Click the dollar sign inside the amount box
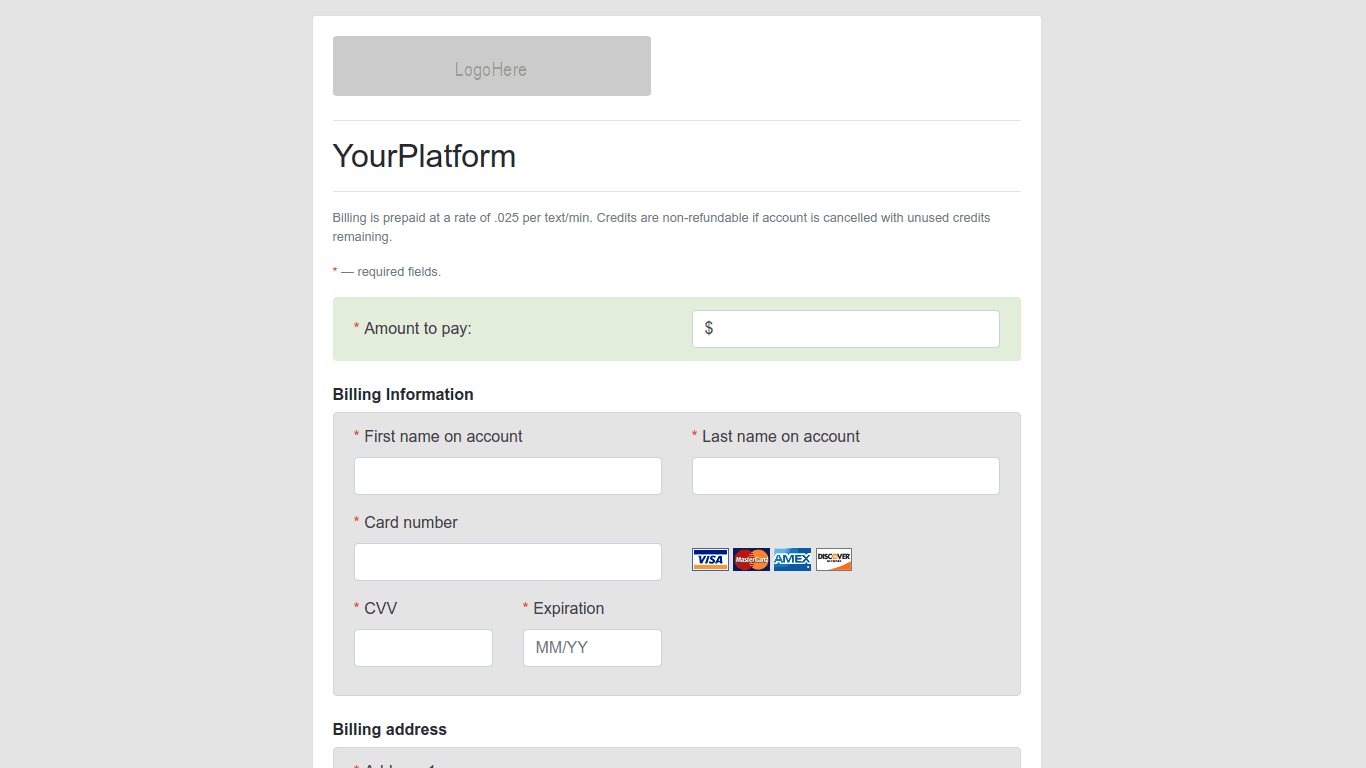The height and width of the screenshot is (768, 1366). click(x=710, y=328)
